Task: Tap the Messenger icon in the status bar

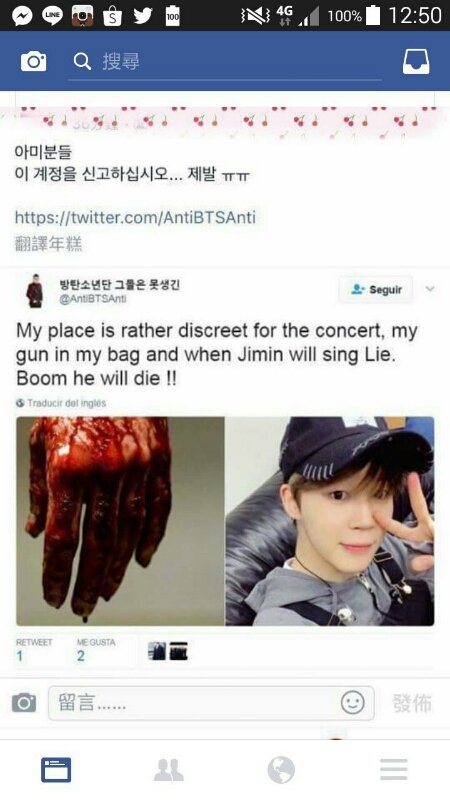Action: coord(22,16)
